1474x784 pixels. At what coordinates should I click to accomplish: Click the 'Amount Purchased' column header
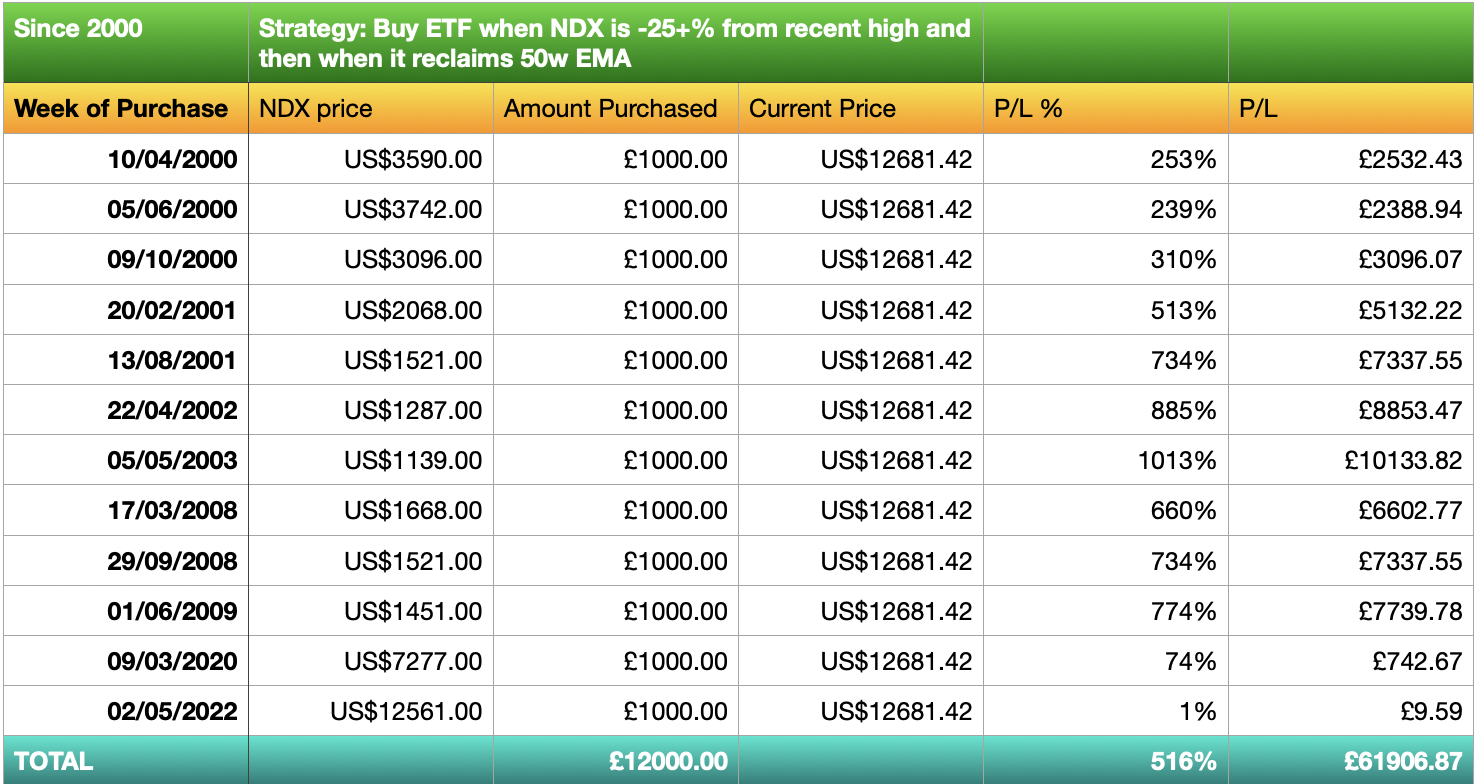[616, 108]
